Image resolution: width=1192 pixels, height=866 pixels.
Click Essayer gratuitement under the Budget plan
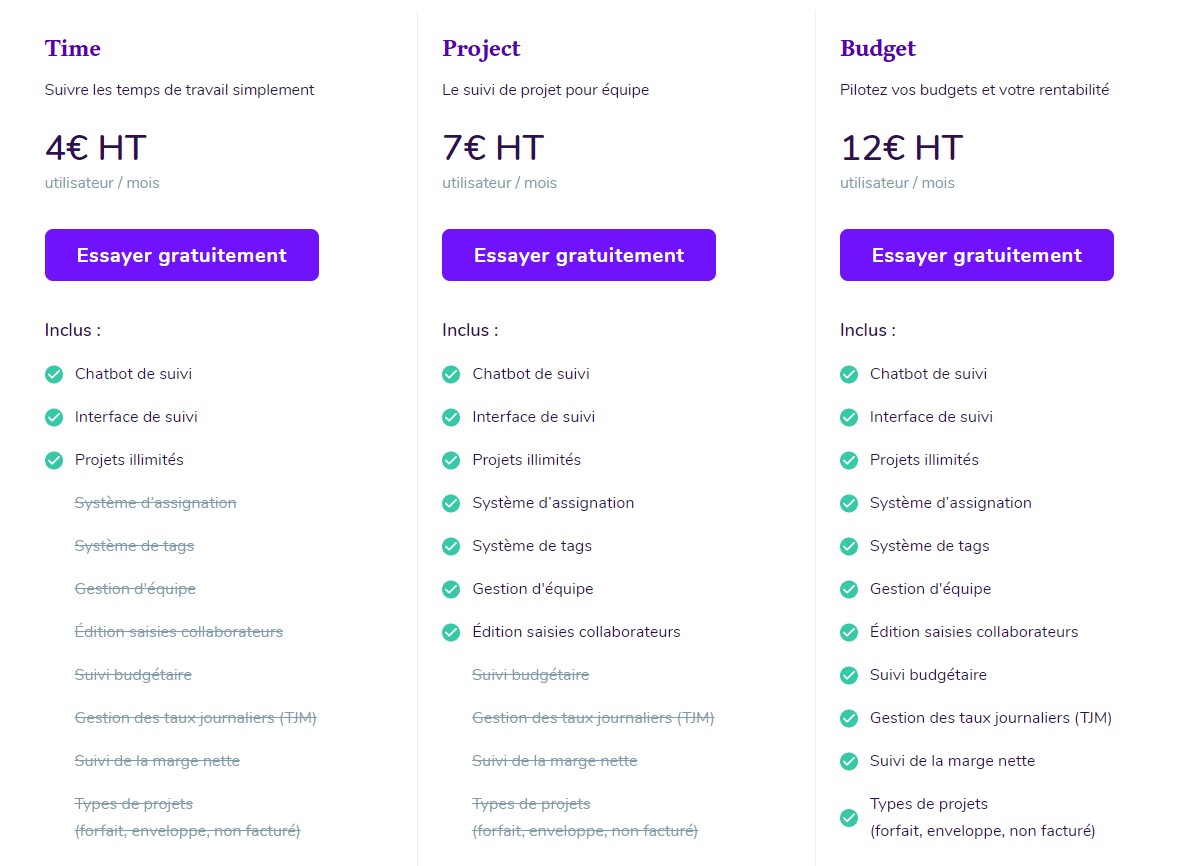[x=976, y=255]
